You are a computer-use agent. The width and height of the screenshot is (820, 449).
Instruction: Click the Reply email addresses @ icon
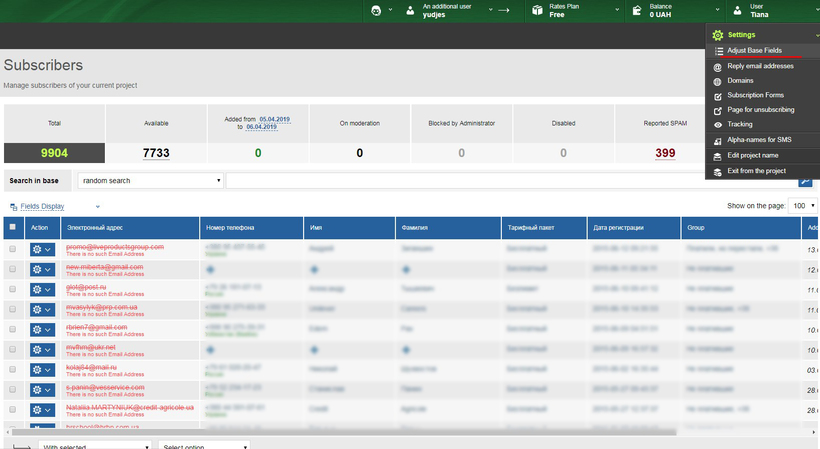click(x=718, y=67)
